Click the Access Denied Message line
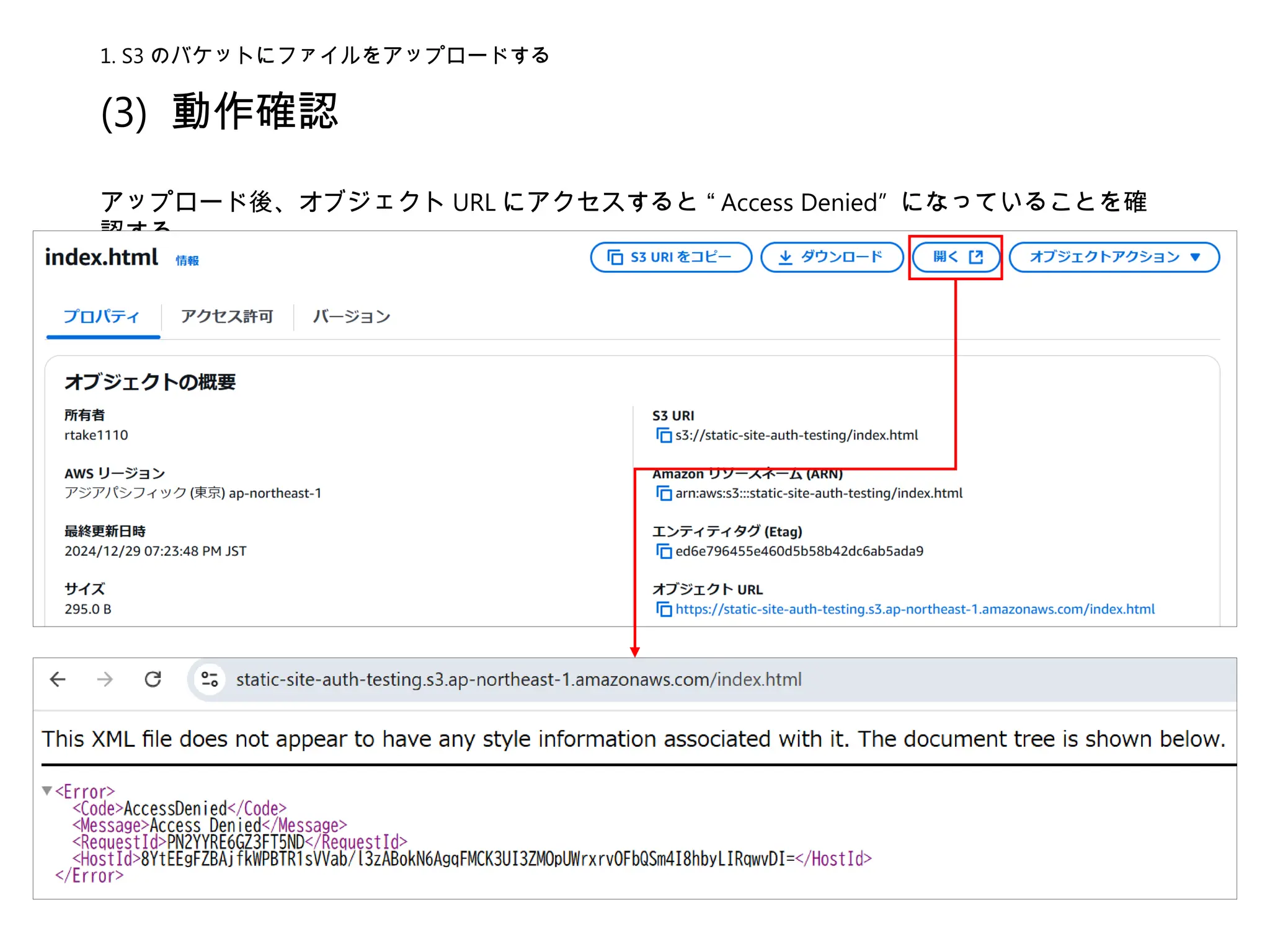This screenshot has height=952, width=1270. (x=210, y=826)
